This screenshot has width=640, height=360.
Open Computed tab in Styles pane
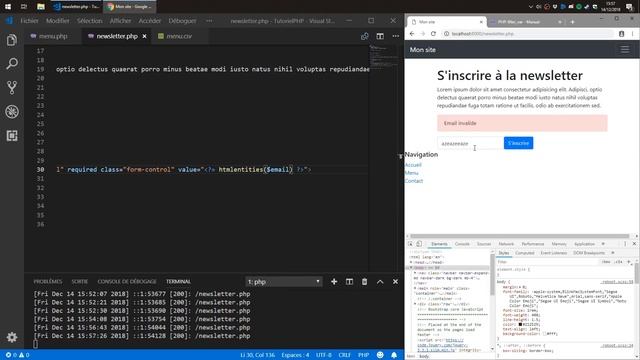pos(524,253)
